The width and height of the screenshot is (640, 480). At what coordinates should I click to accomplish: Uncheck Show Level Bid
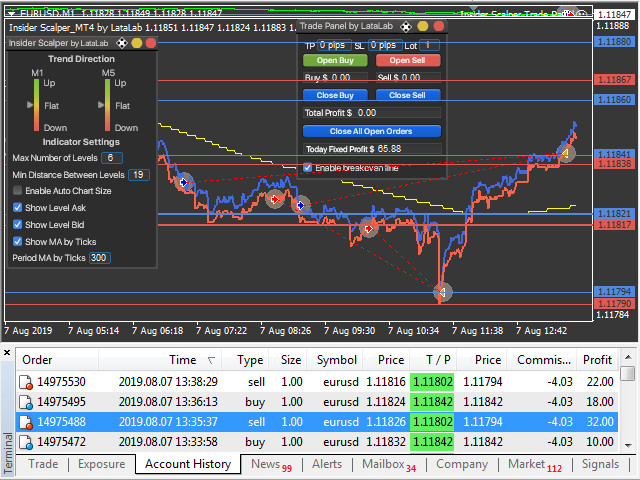click(x=18, y=224)
